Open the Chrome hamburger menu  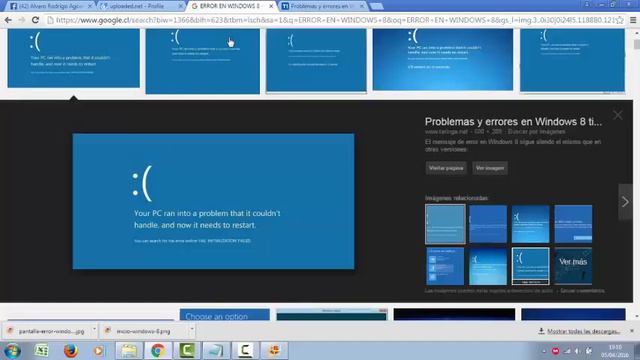pyautogui.click(x=633, y=20)
